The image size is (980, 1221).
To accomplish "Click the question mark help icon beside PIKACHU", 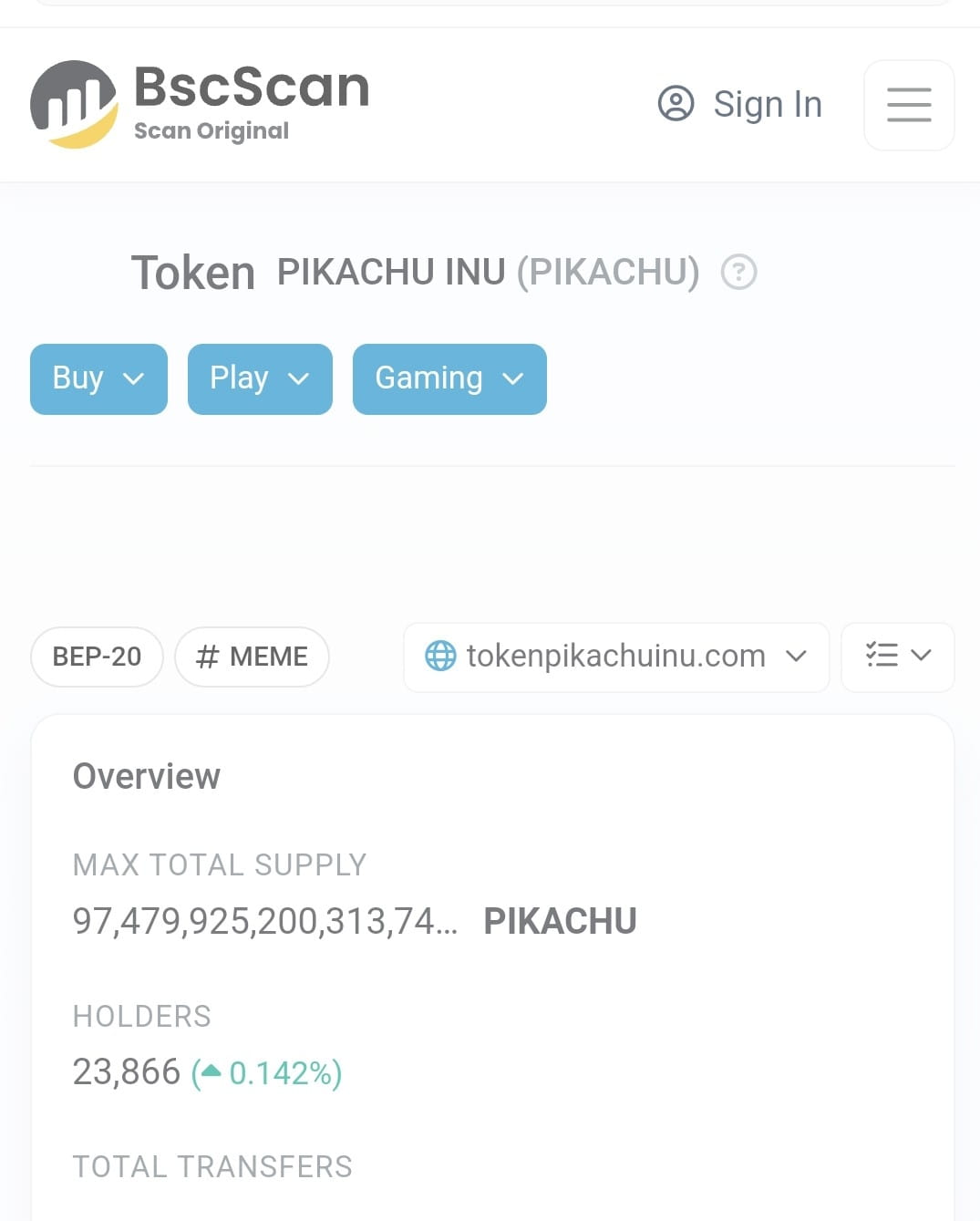I will 738,272.
